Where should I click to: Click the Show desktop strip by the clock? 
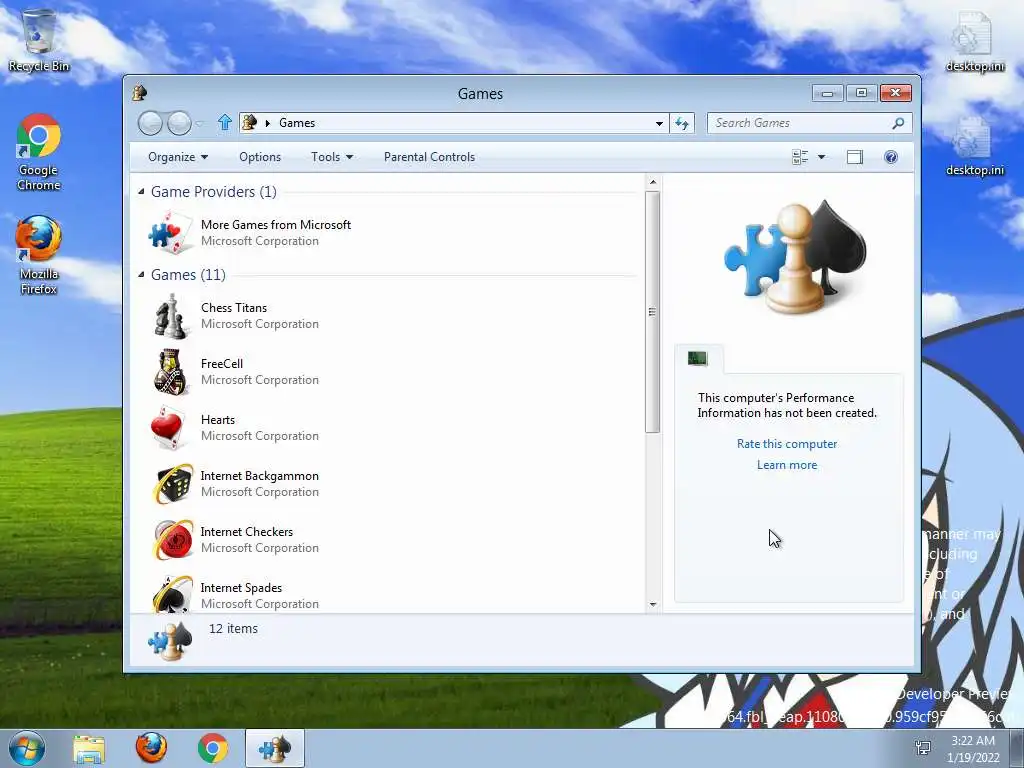tap(1017, 748)
